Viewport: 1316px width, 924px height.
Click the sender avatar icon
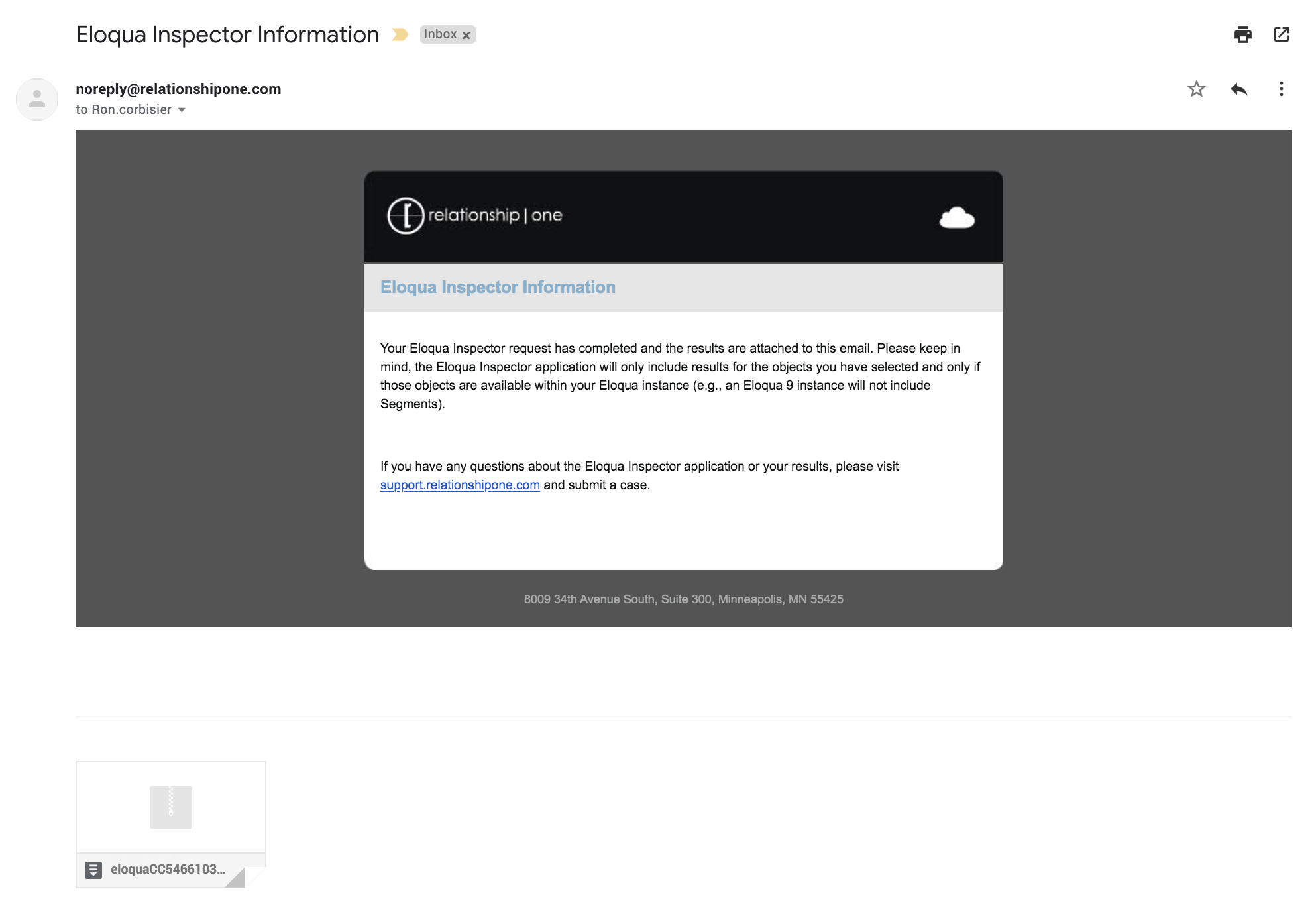tap(37, 99)
